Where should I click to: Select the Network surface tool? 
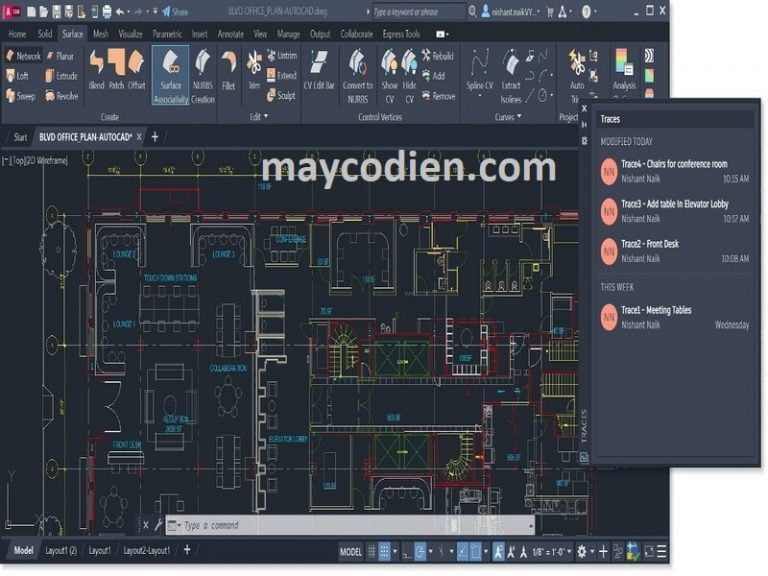[x=23, y=56]
